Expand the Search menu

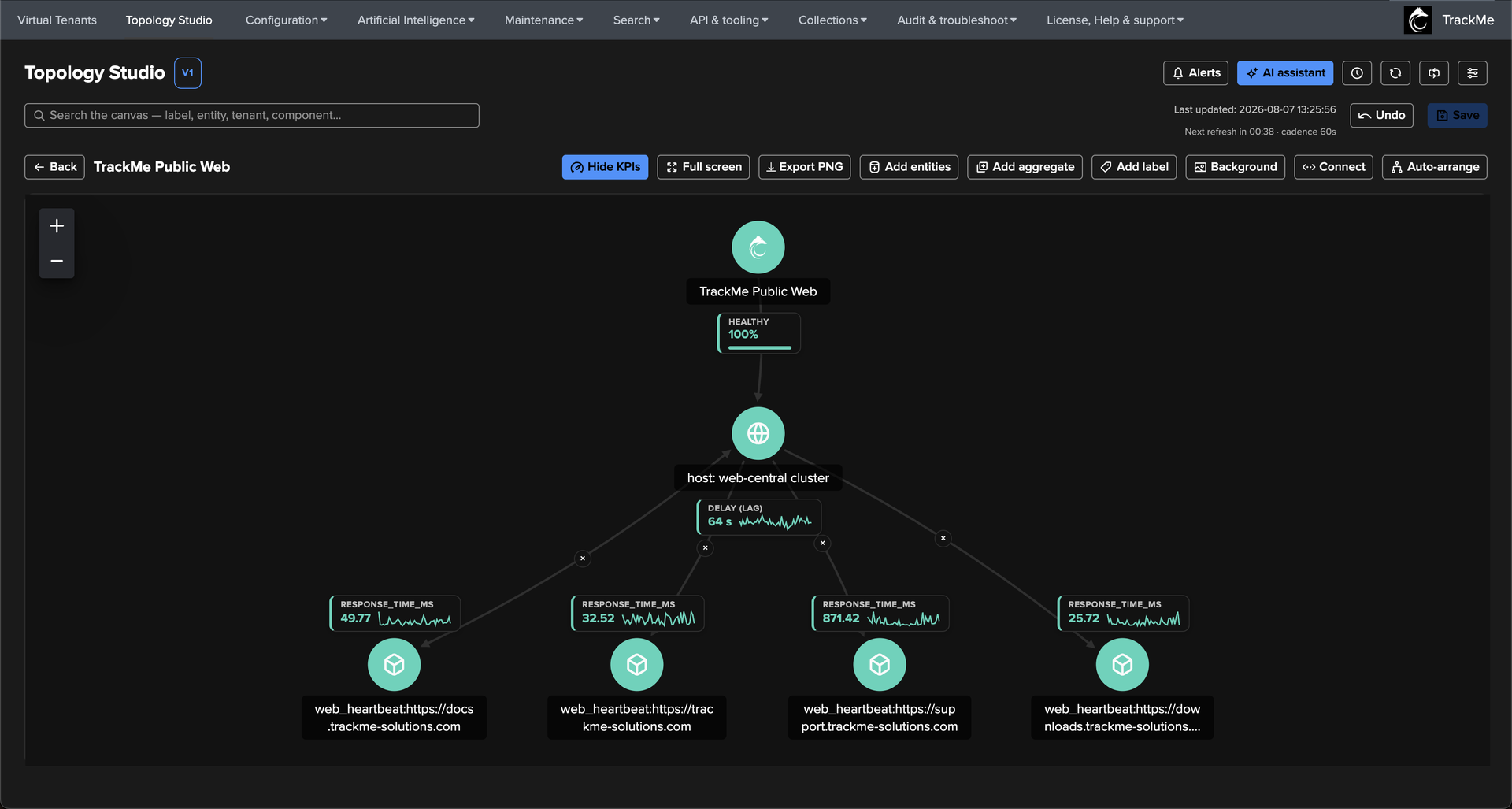(x=636, y=20)
